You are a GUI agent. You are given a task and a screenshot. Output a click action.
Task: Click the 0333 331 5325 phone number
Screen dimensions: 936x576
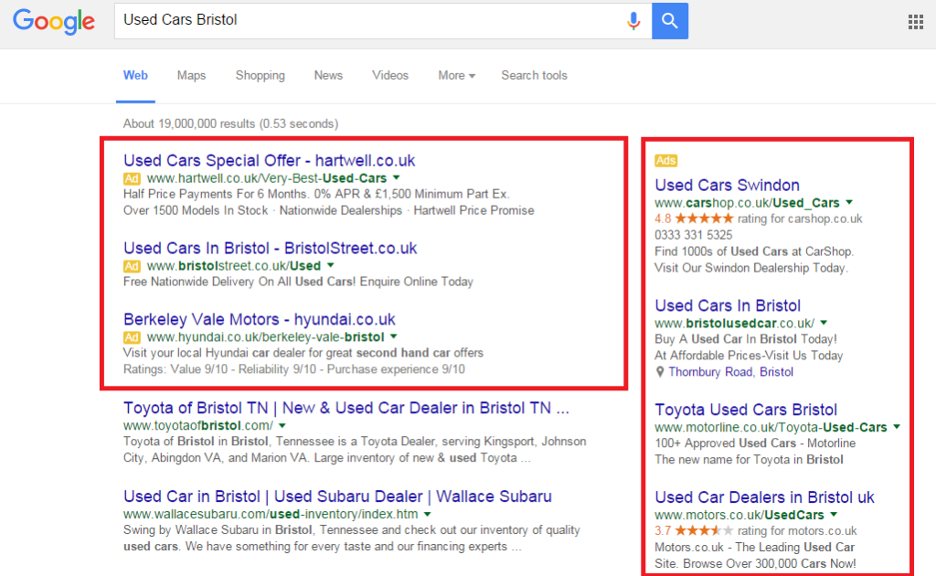click(x=693, y=235)
